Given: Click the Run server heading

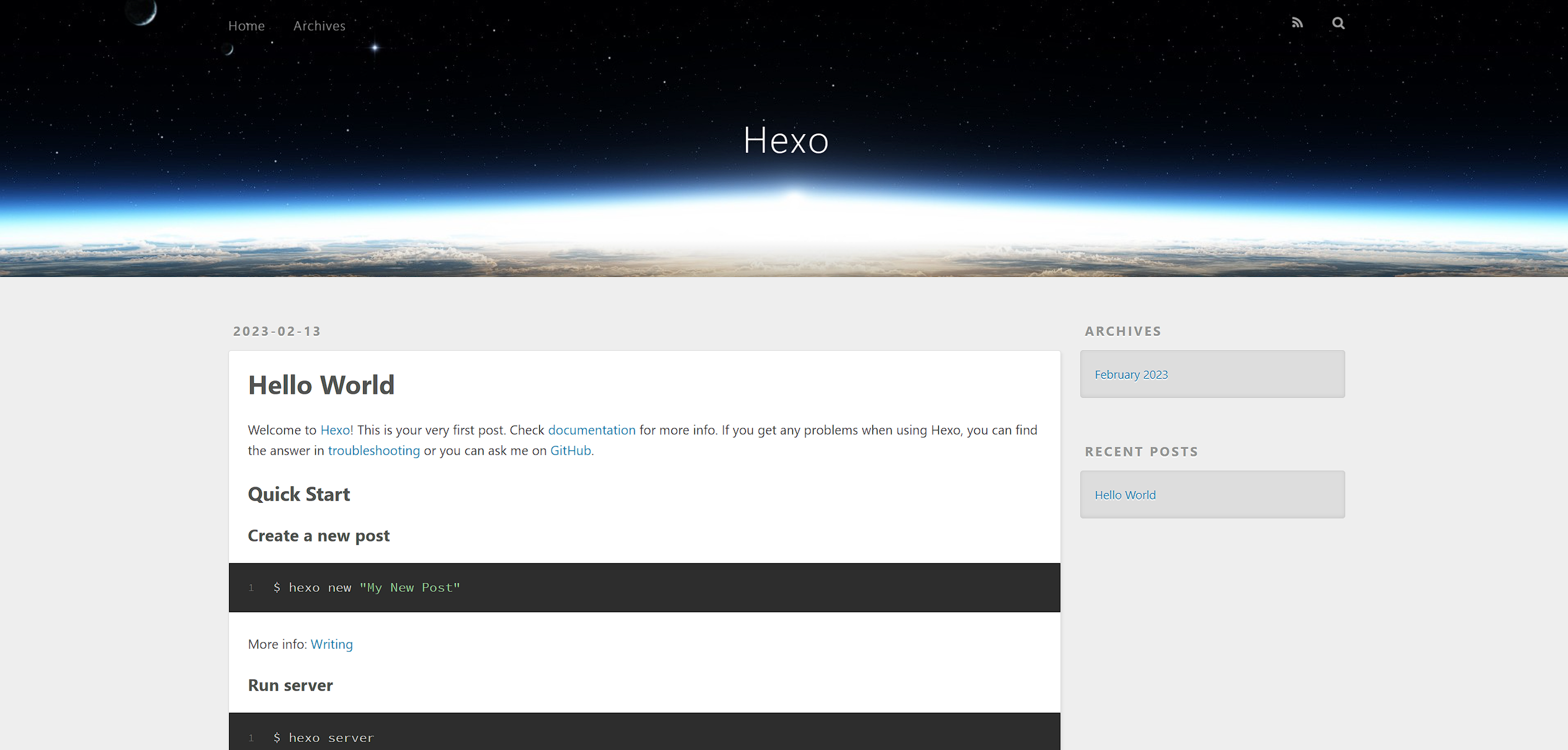Looking at the screenshot, I should (x=290, y=685).
